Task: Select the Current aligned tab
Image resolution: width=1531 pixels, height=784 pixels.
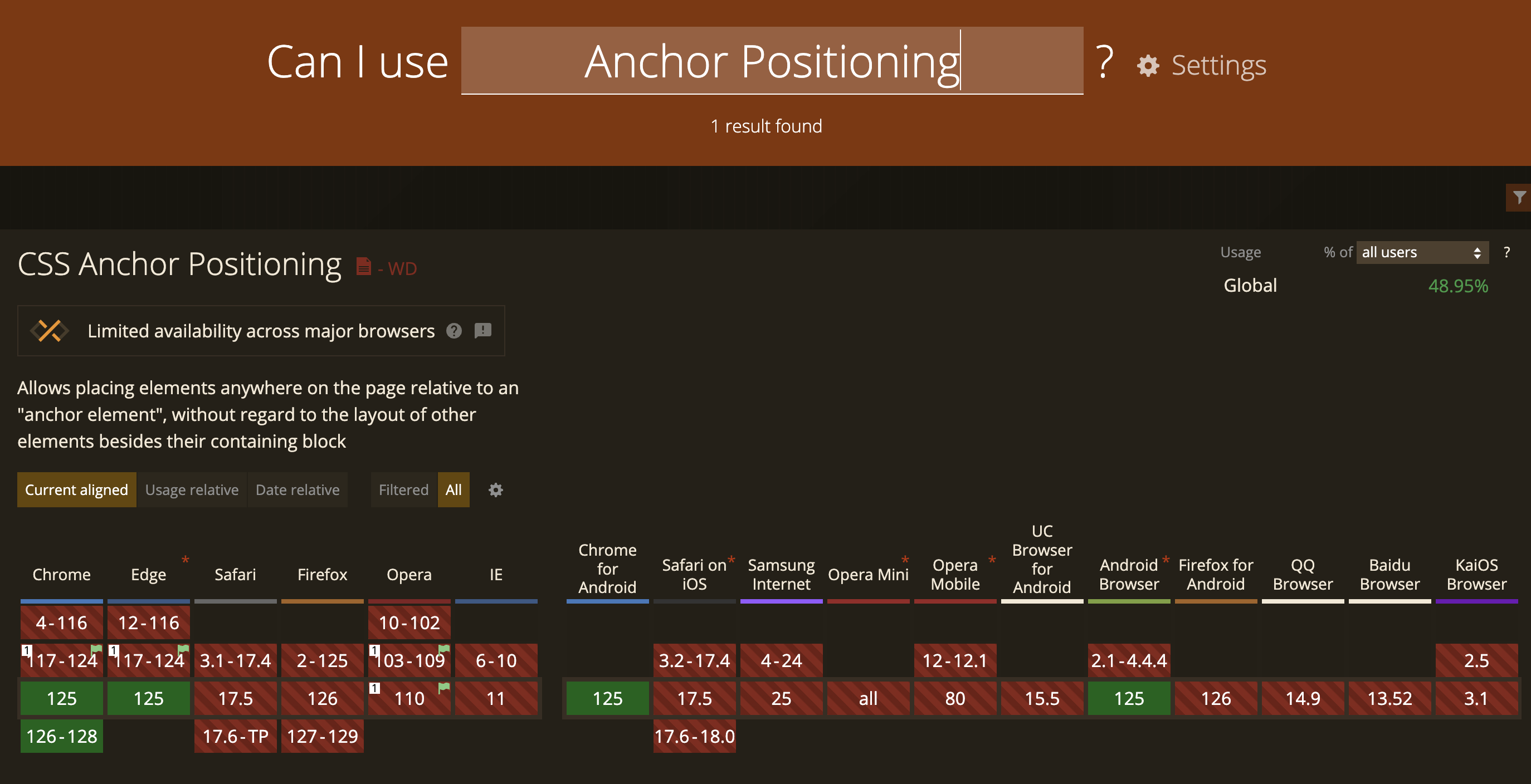Action: (x=77, y=489)
